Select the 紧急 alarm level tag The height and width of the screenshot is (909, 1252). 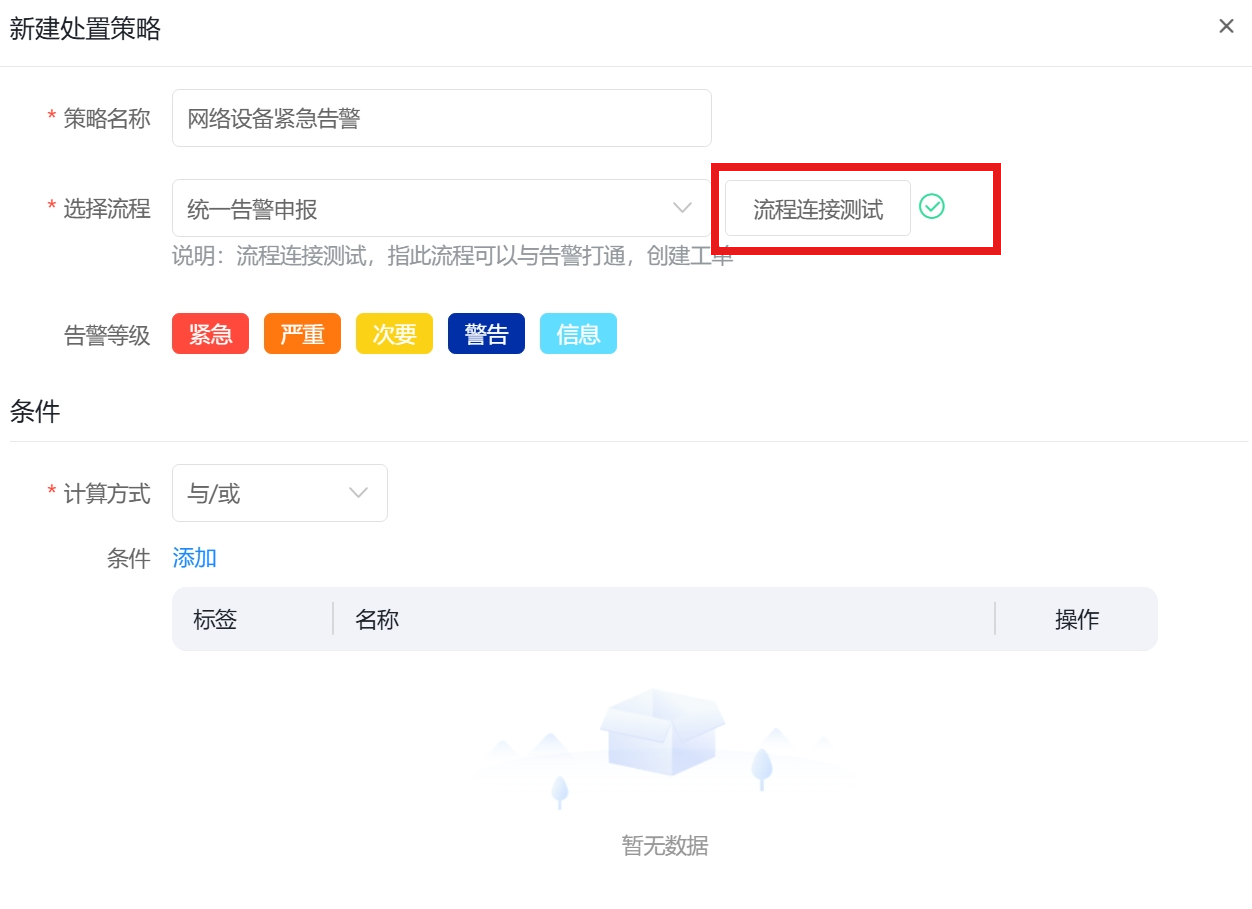pos(210,334)
